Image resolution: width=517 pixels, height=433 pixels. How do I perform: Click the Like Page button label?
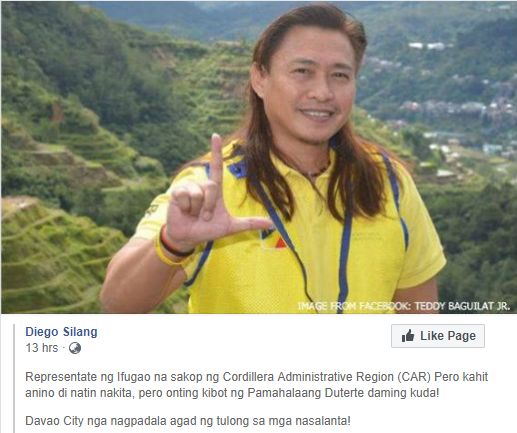click(x=448, y=336)
